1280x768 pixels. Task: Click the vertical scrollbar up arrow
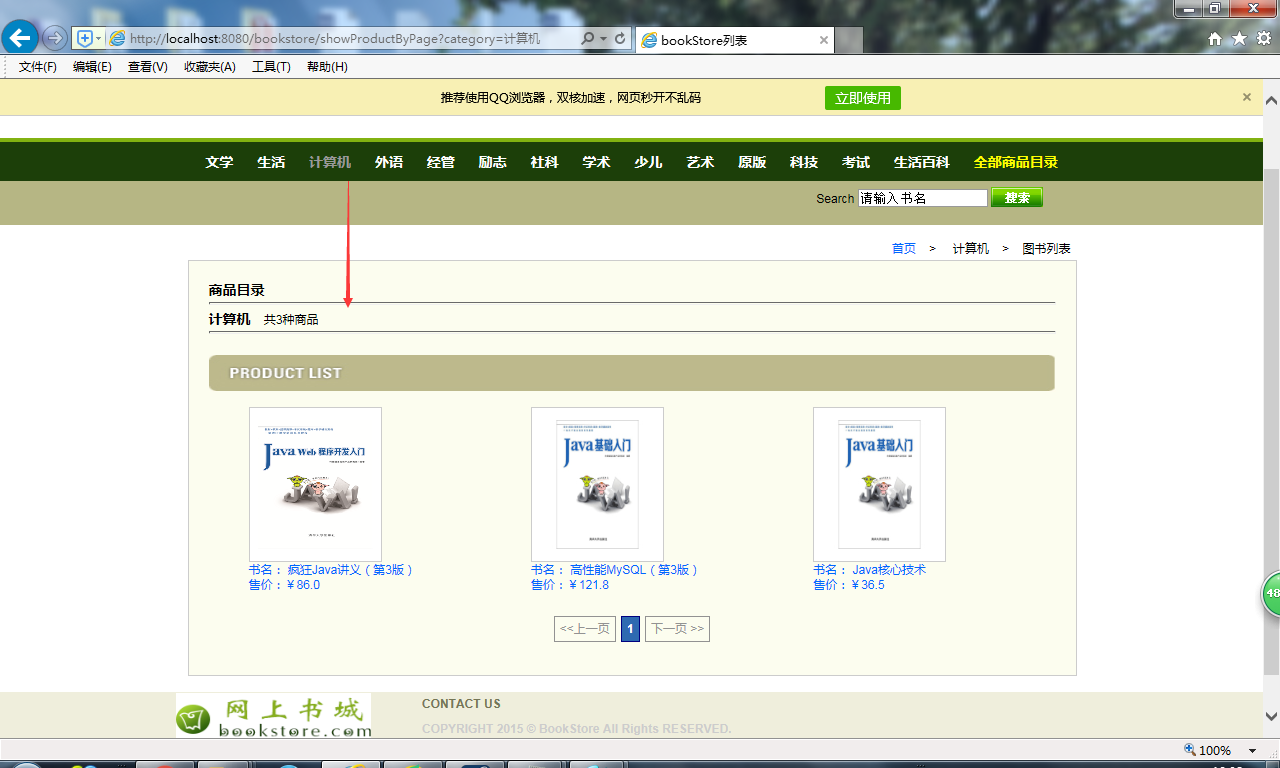click(x=1271, y=100)
